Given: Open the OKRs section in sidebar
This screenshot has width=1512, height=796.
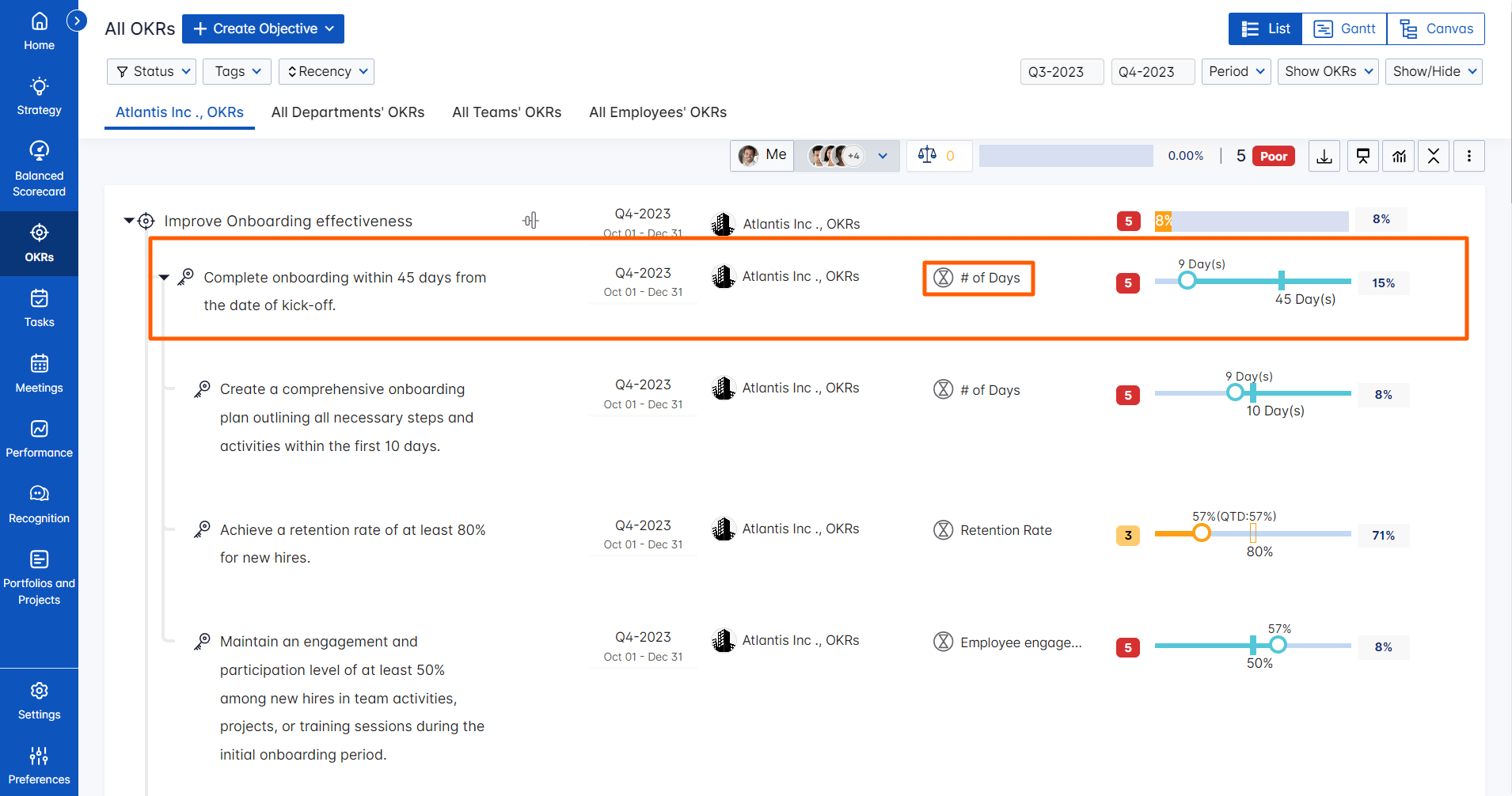Looking at the screenshot, I should (39, 243).
